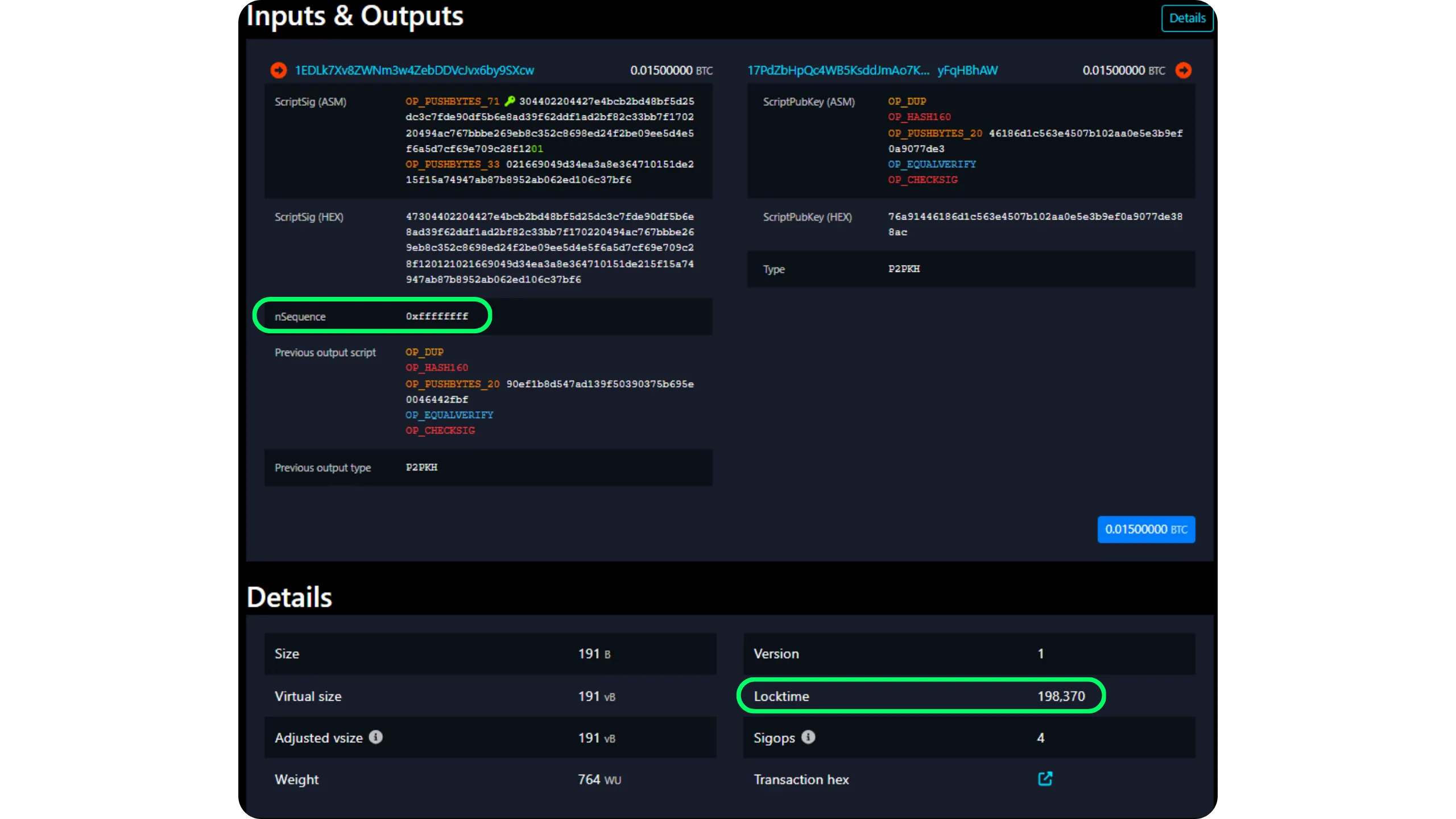Click the orange arrow icon beside the input address
The width and height of the screenshot is (1456, 819).
click(x=278, y=70)
